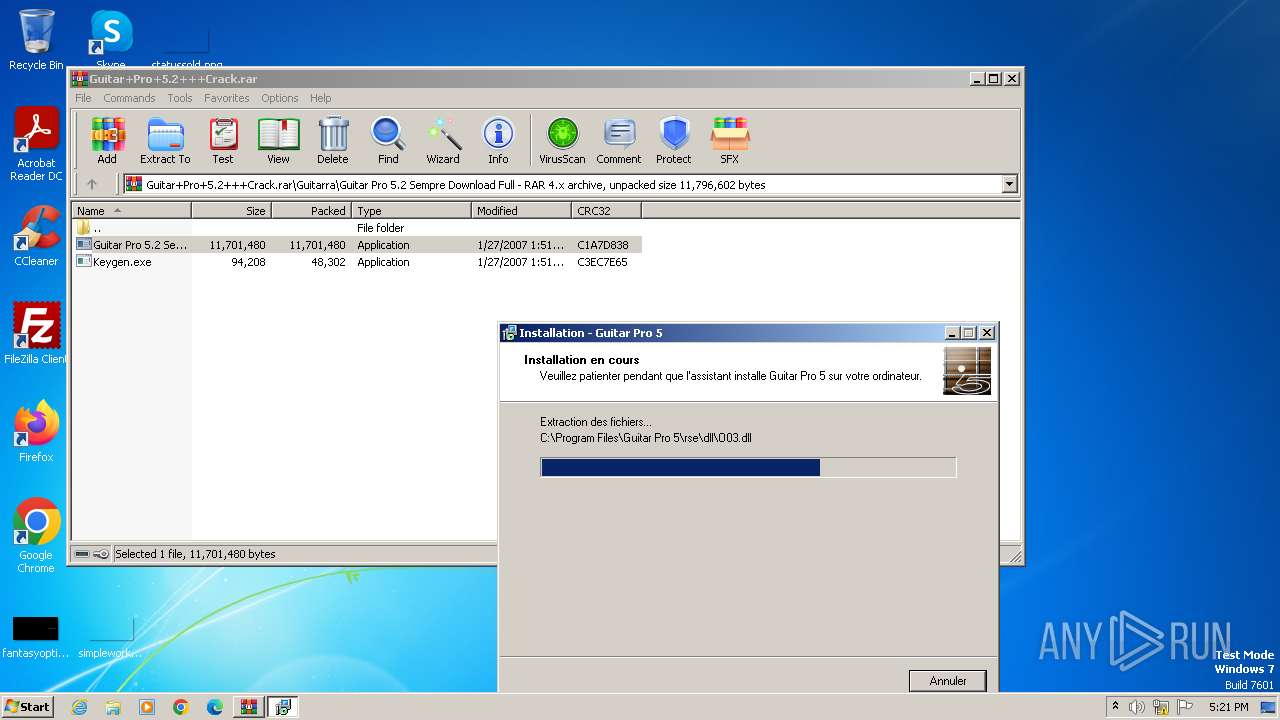
Task: Open simpleworx... desktop file
Action: (x=111, y=636)
